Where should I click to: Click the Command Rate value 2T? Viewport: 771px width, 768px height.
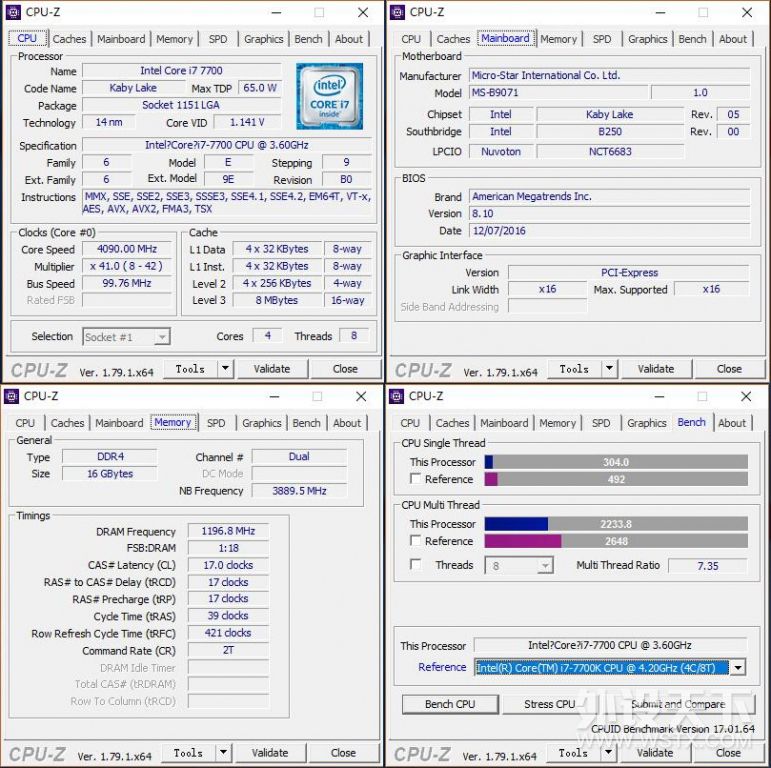[228, 650]
